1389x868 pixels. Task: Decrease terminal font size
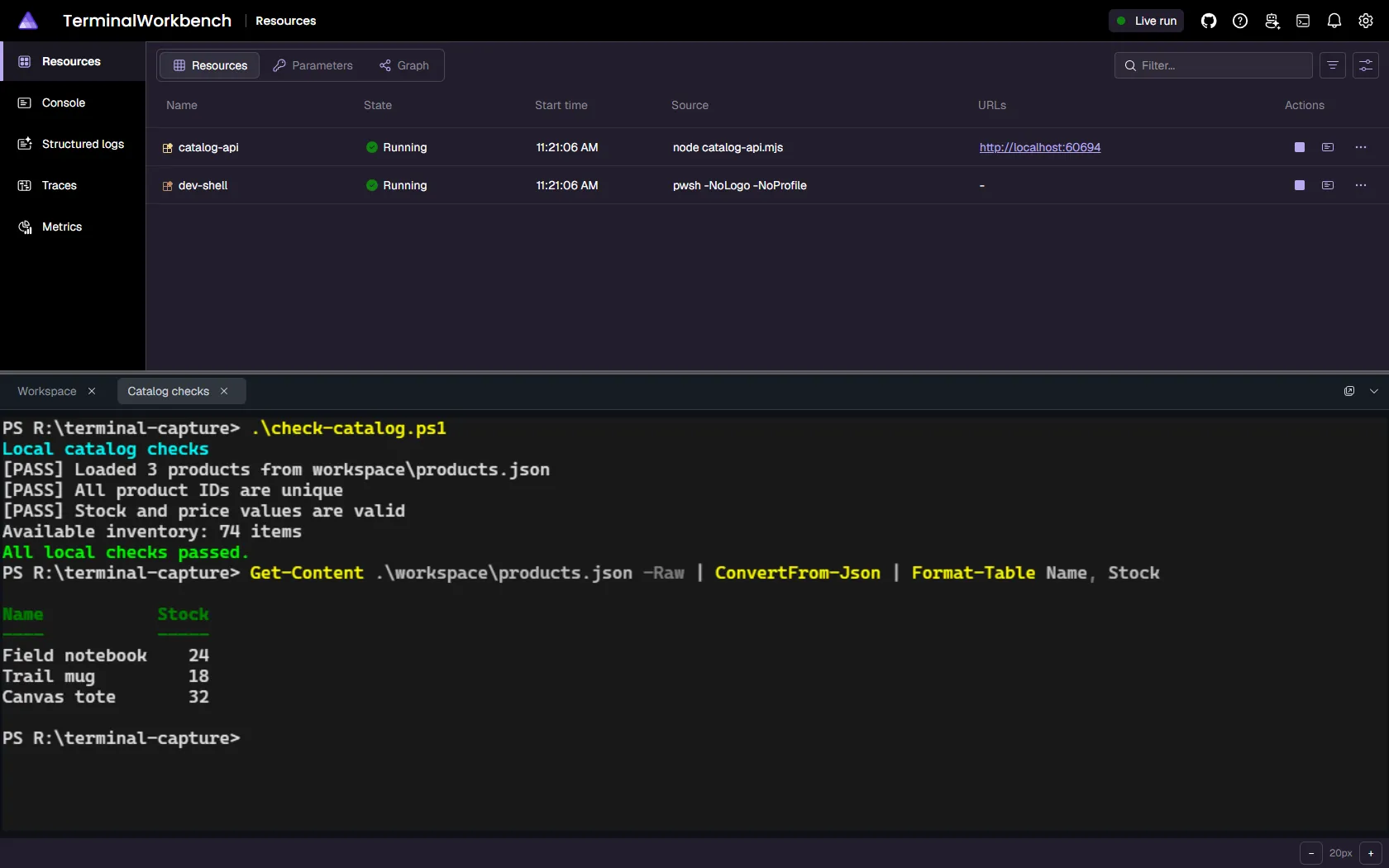point(1311,853)
